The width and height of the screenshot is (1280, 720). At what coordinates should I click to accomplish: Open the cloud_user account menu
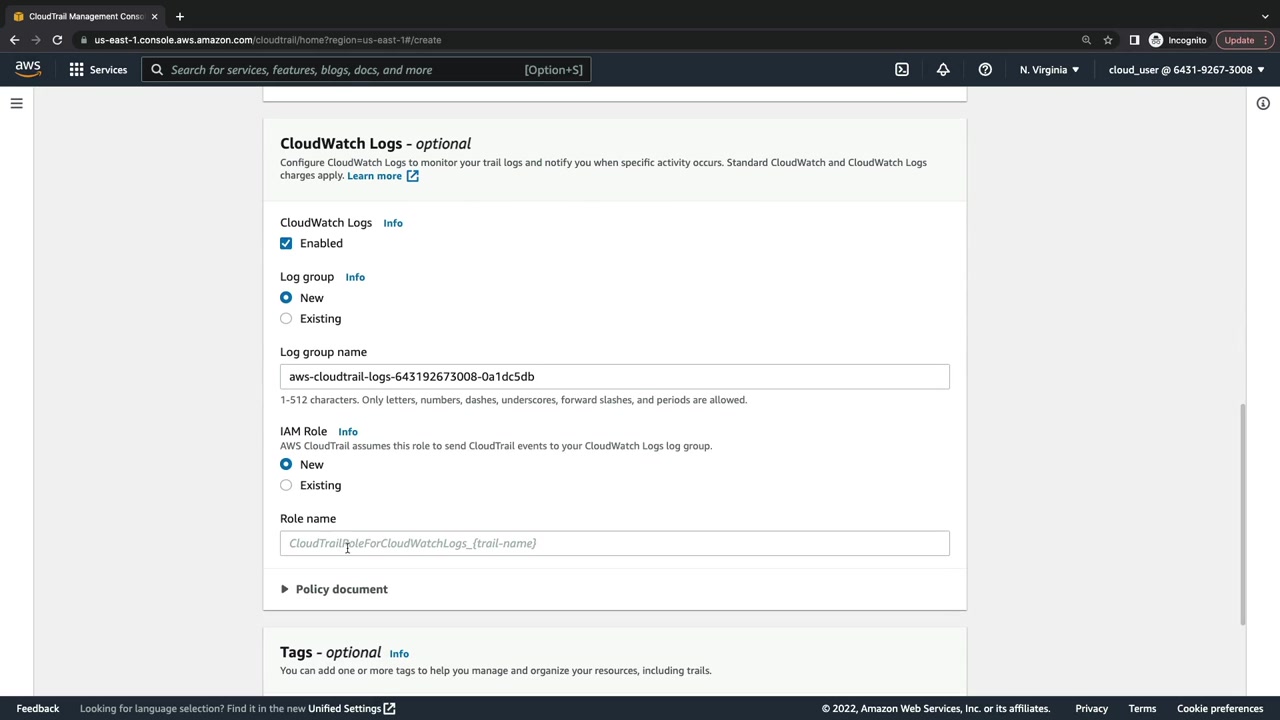pyautogui.click(x=1186, y=70)
